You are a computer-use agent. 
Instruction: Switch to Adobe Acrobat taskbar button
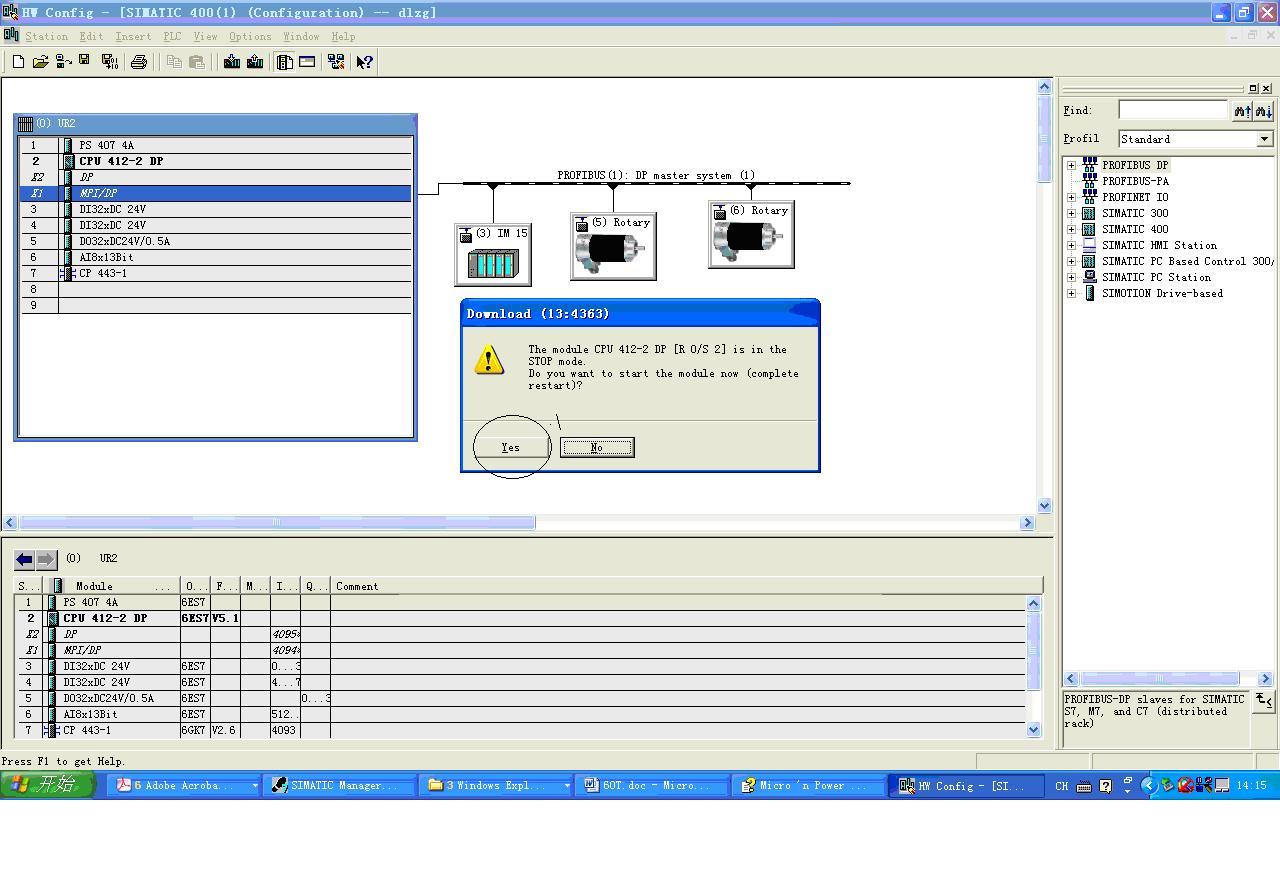[x=186, y=785]
